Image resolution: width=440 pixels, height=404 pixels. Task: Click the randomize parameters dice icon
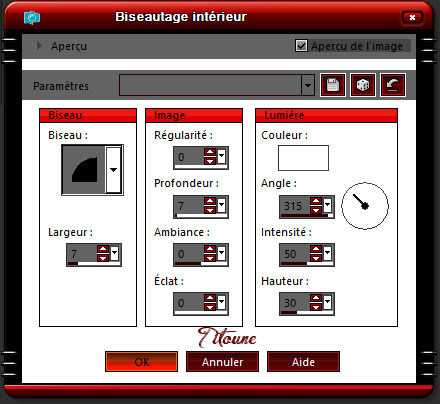point(363,85)
